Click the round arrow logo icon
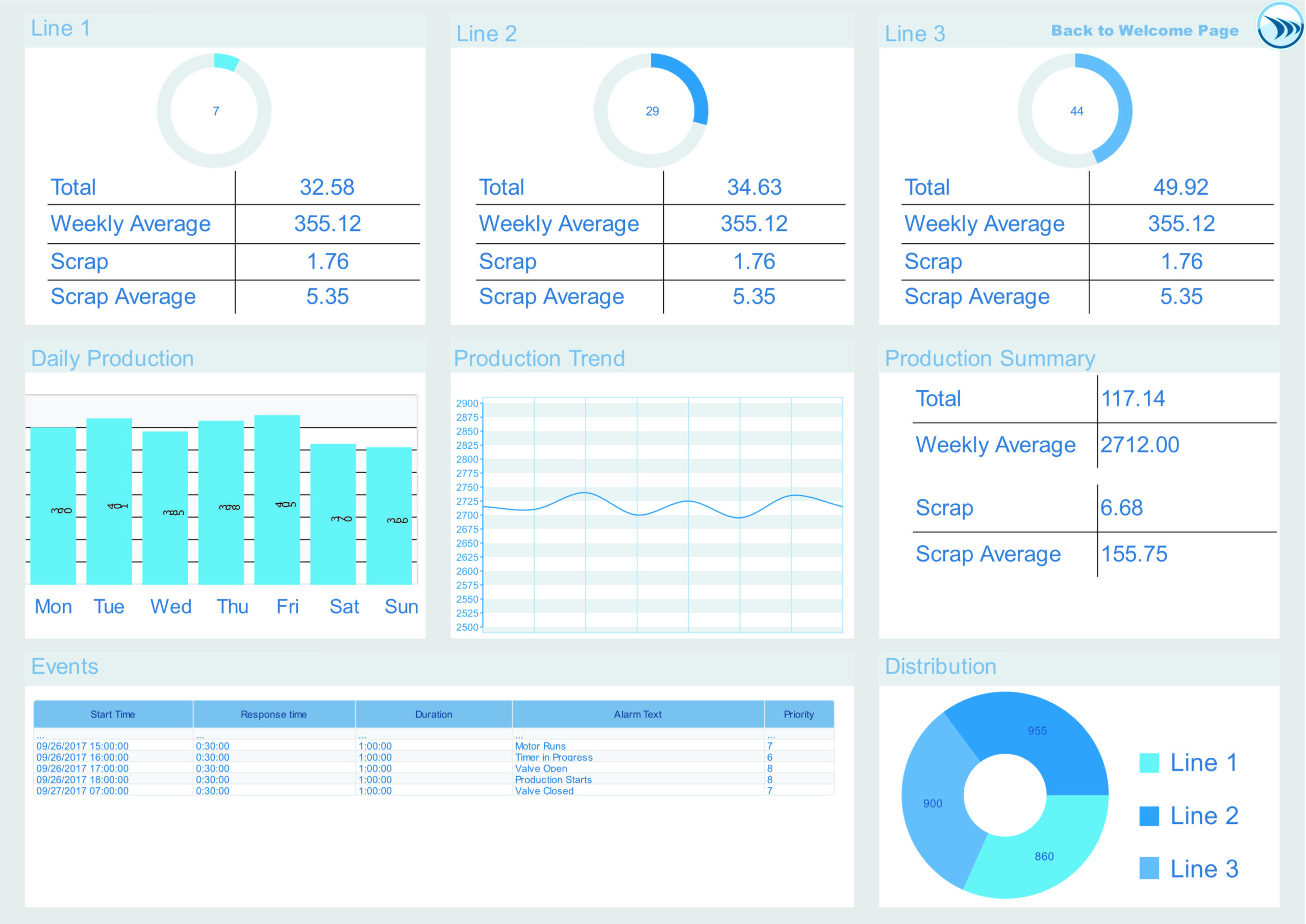 pos(1280,26)
